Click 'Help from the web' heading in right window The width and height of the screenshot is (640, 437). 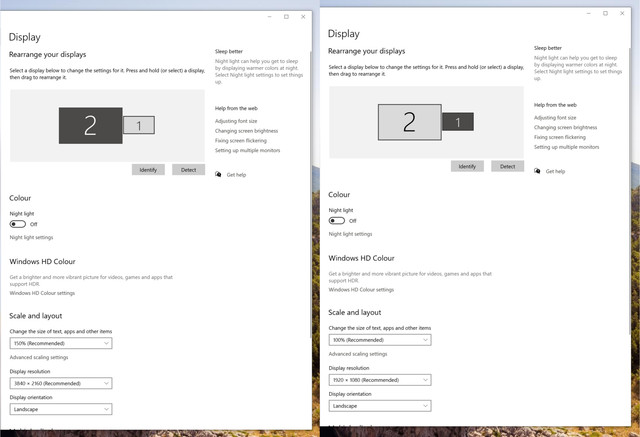(556, 105)
